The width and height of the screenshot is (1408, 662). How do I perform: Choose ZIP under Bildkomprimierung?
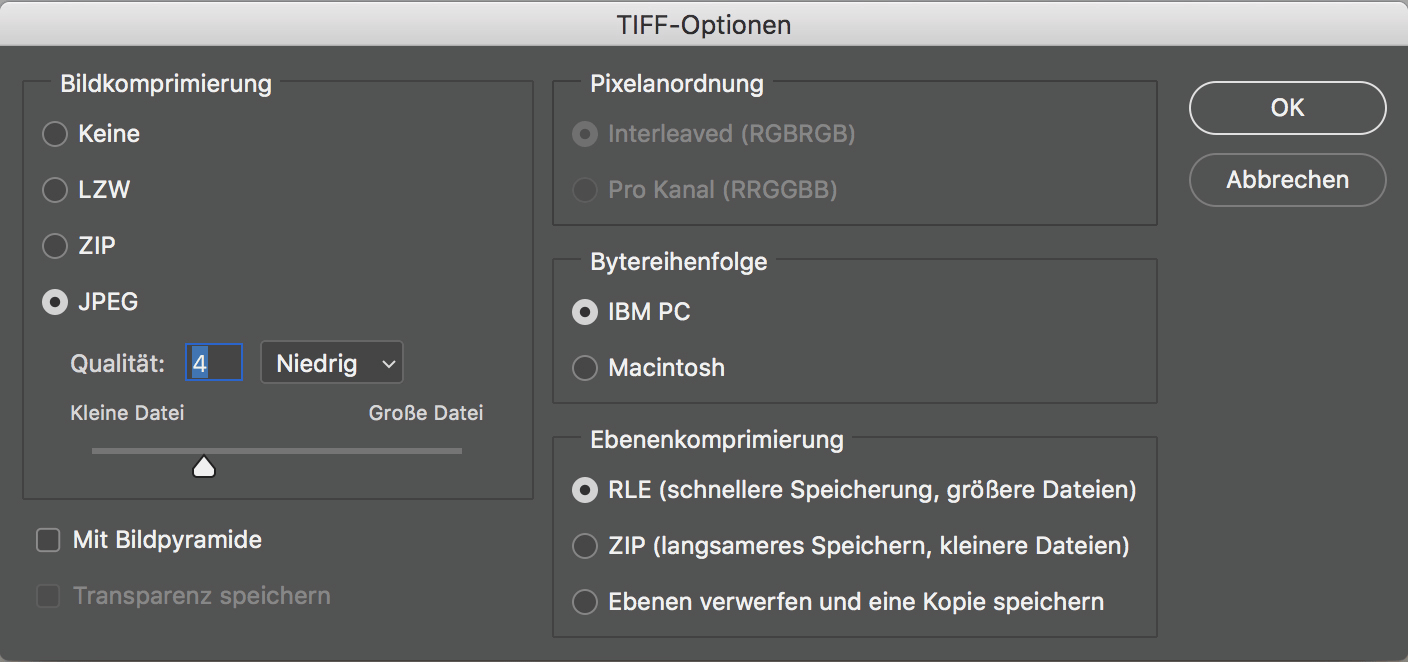(55, 245)
